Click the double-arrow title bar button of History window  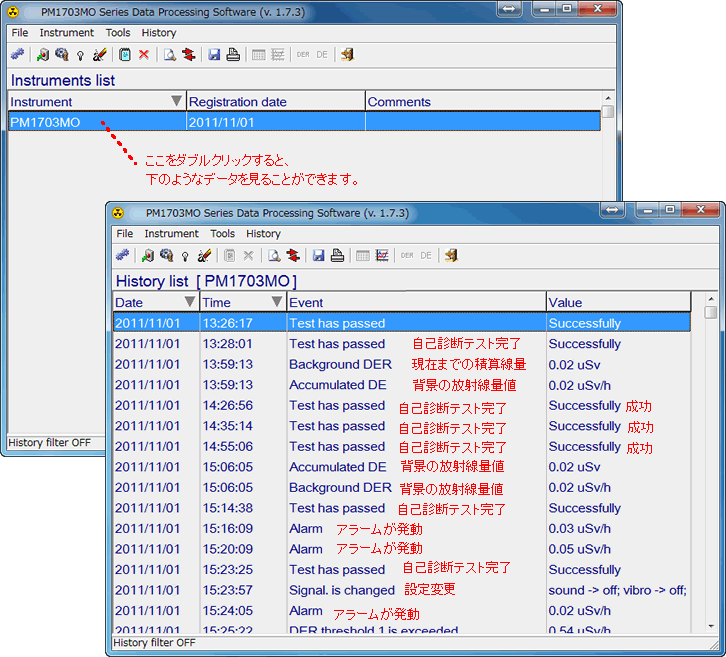613,210
